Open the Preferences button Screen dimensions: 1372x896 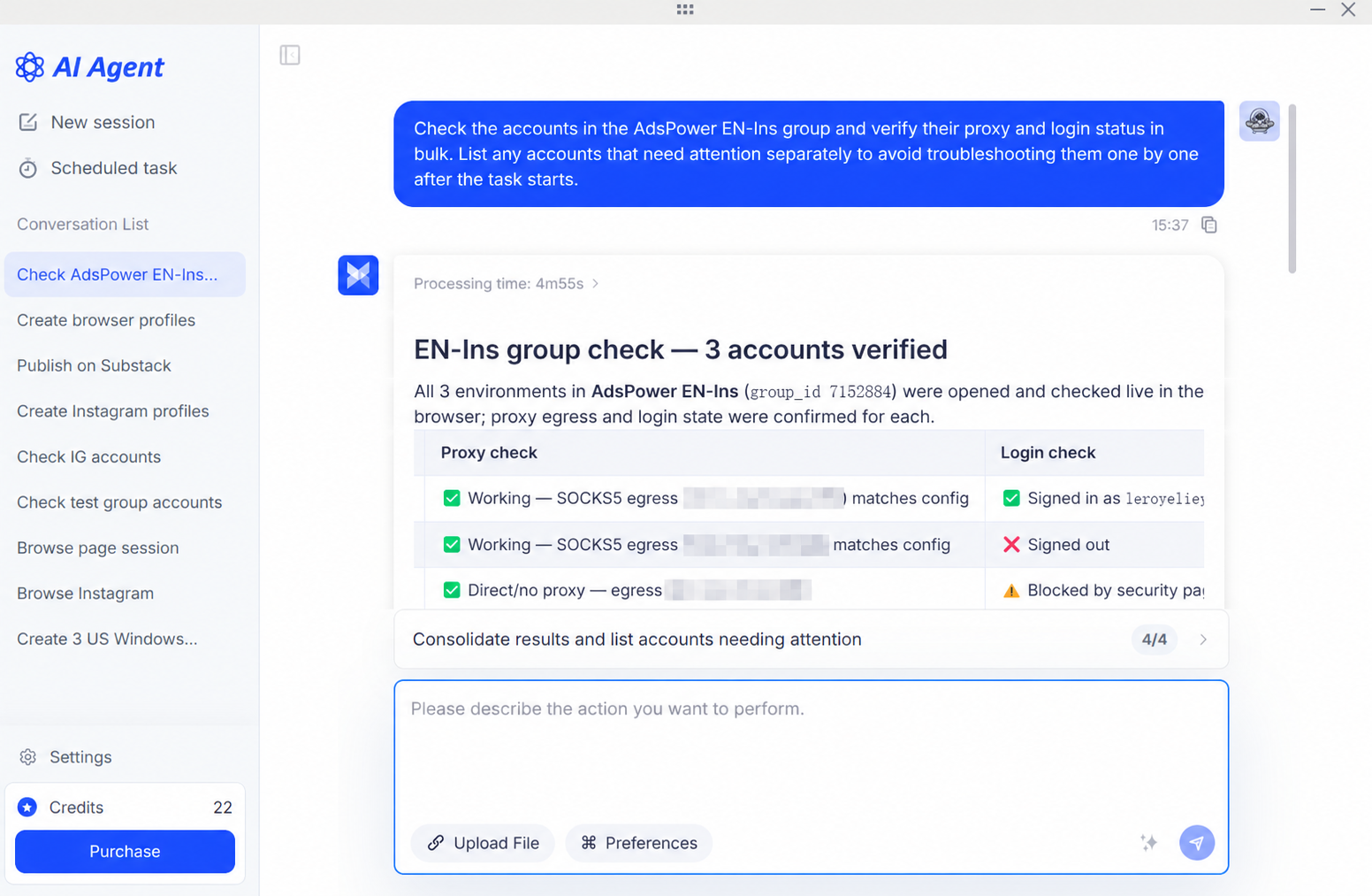tap(639, 843)
